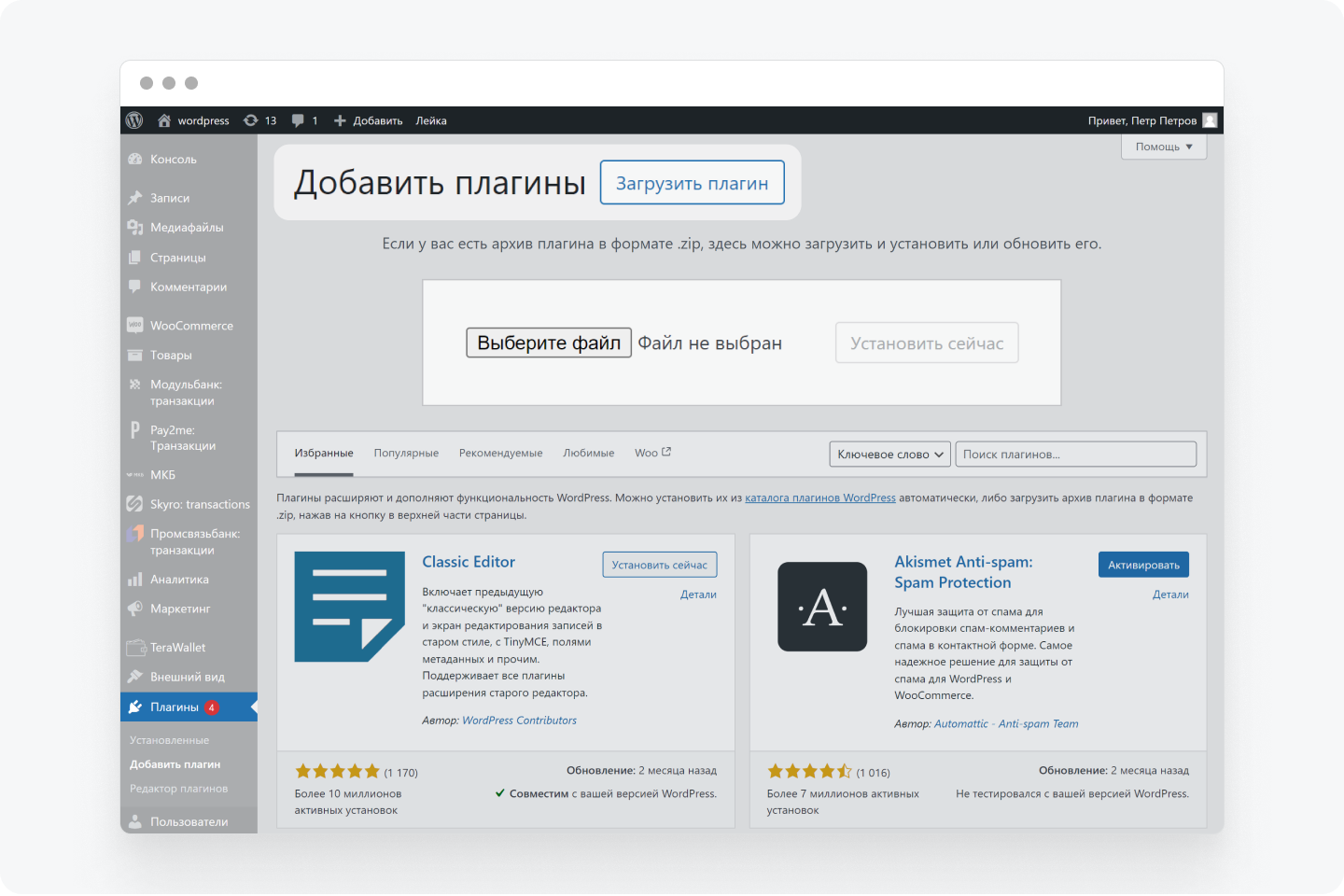
Task: Click the Пользователи person icon
Action: pyautogui.click(x=135, y=821)
